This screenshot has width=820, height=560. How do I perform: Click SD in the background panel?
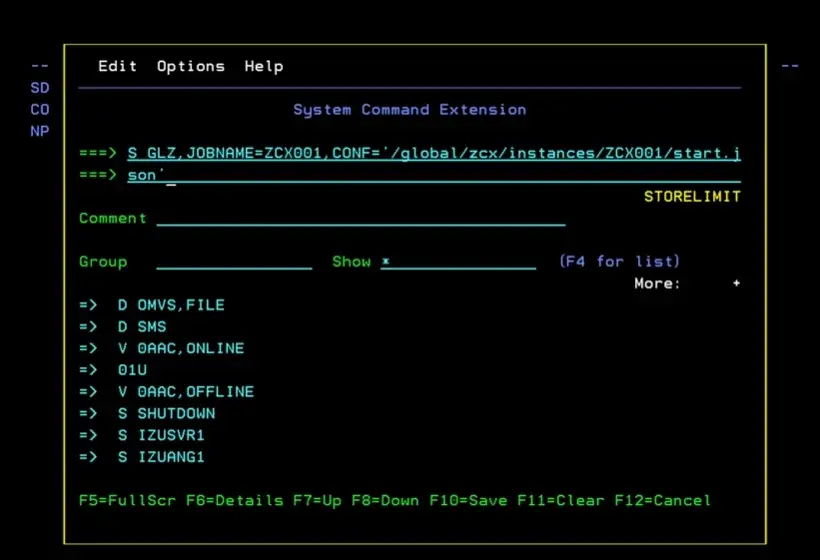pyautogui.click(x=40, y=88)
